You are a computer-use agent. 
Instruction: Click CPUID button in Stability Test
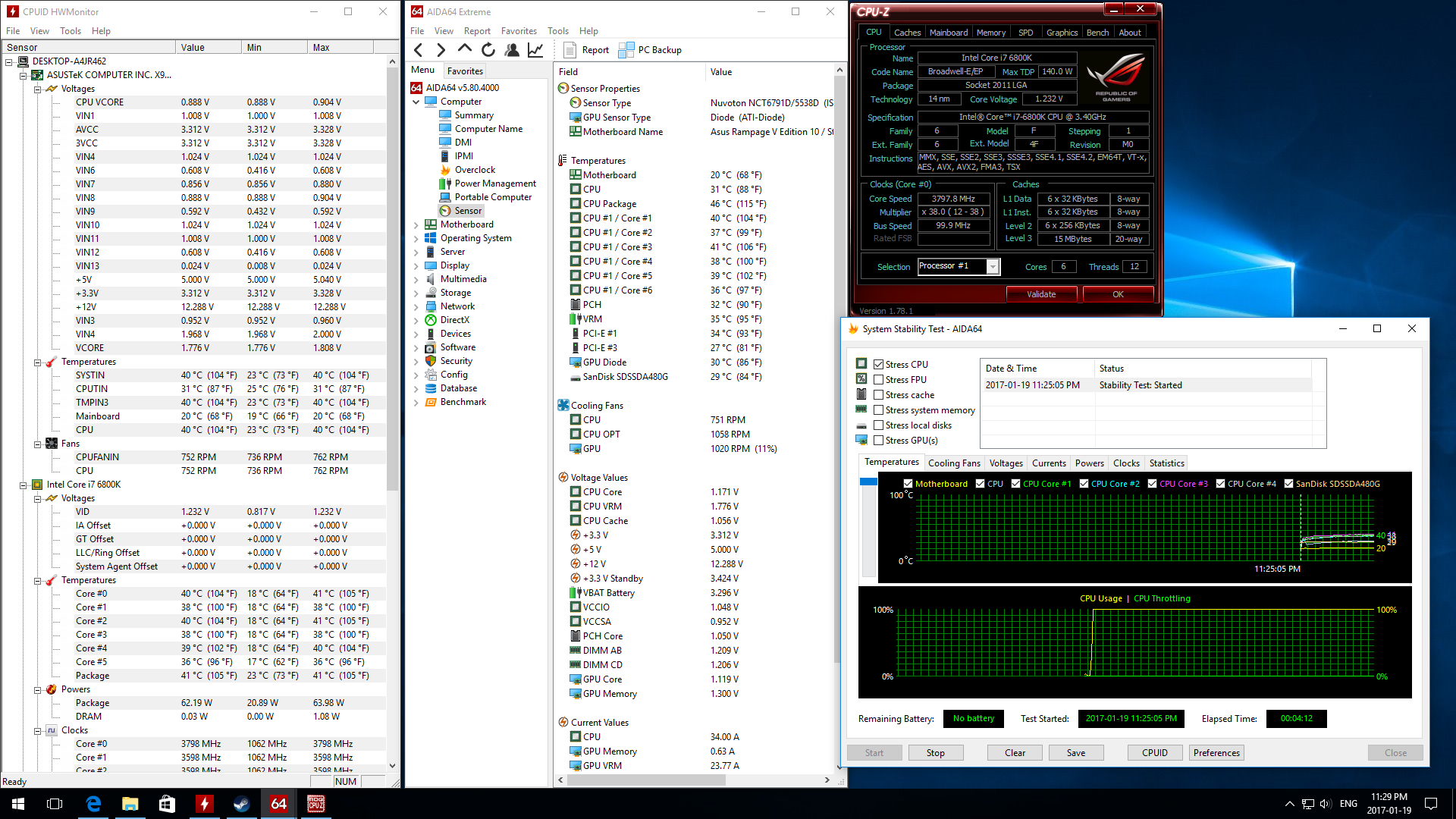coord(1154,753)
